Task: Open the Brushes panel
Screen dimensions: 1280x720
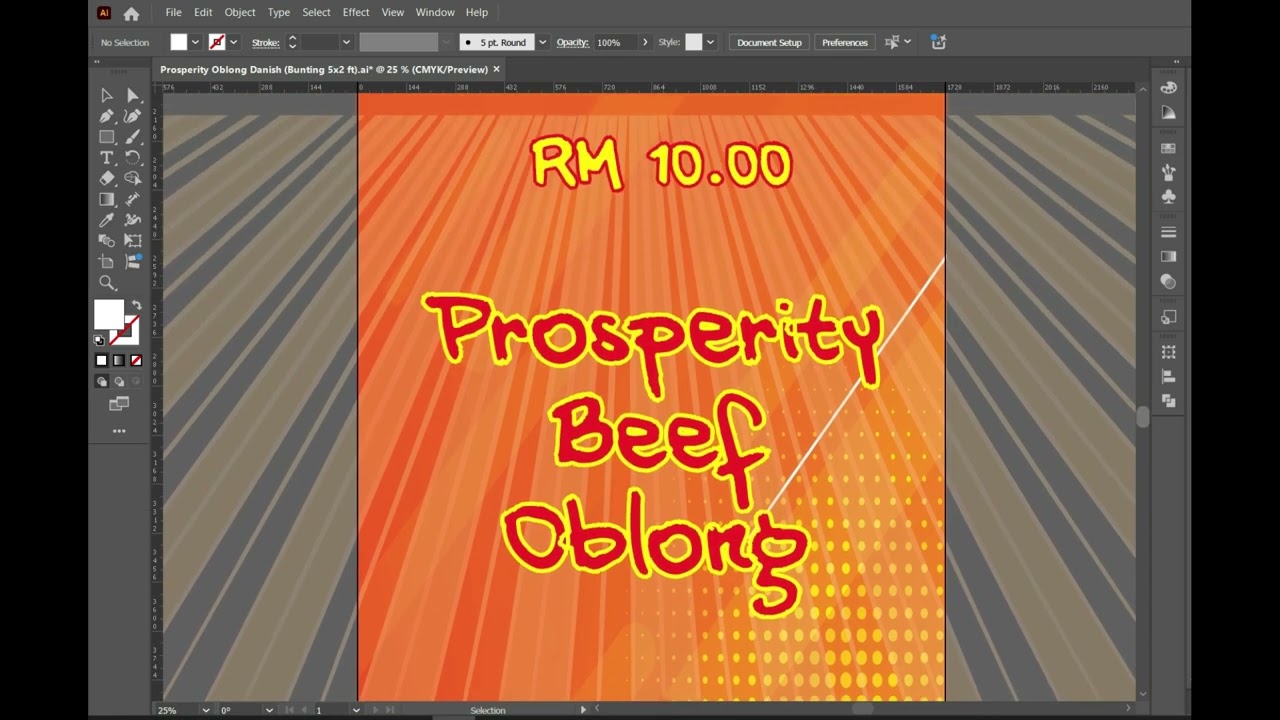Action: pos(1168,172)
